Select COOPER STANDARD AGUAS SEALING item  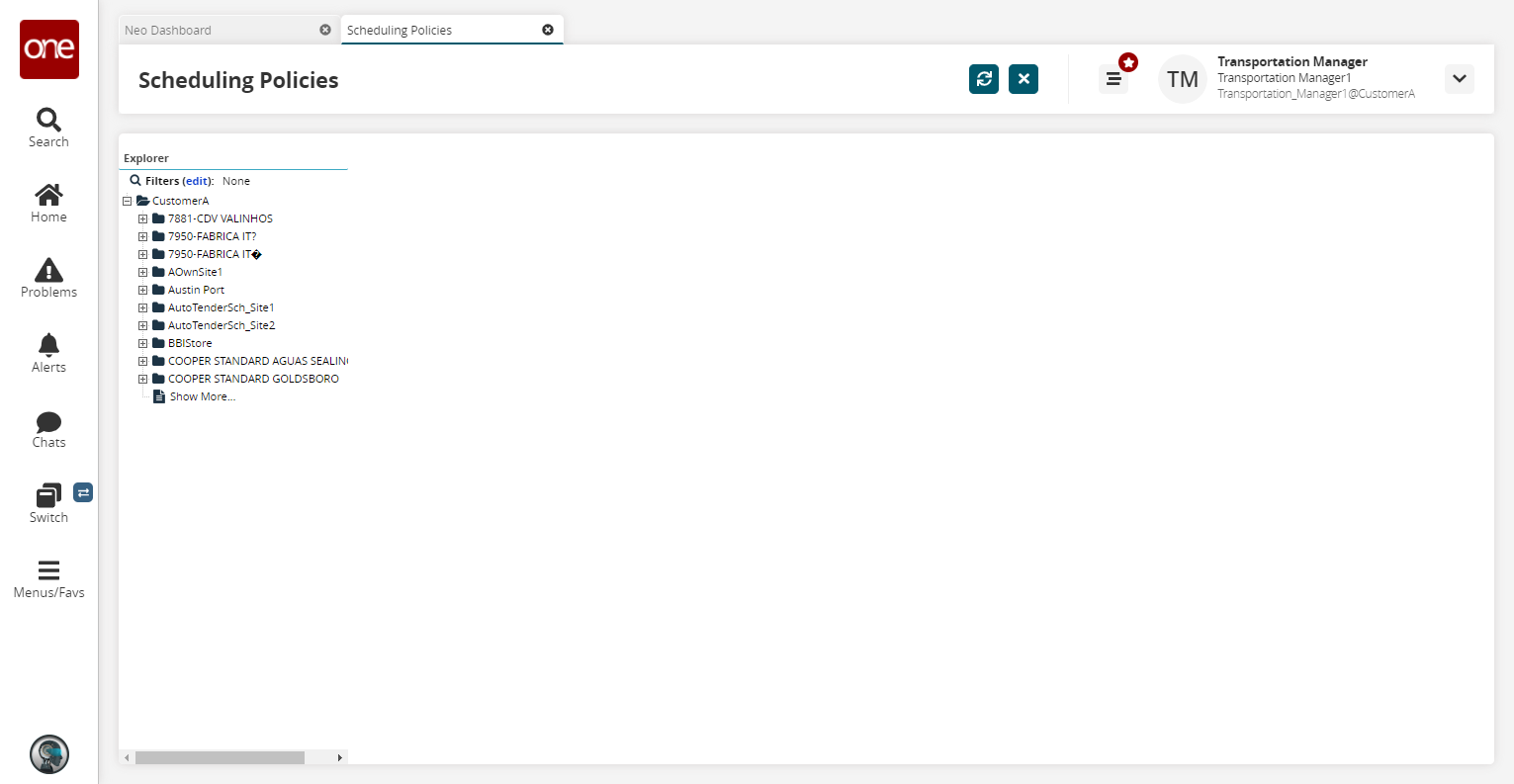[x=258, y=361]
